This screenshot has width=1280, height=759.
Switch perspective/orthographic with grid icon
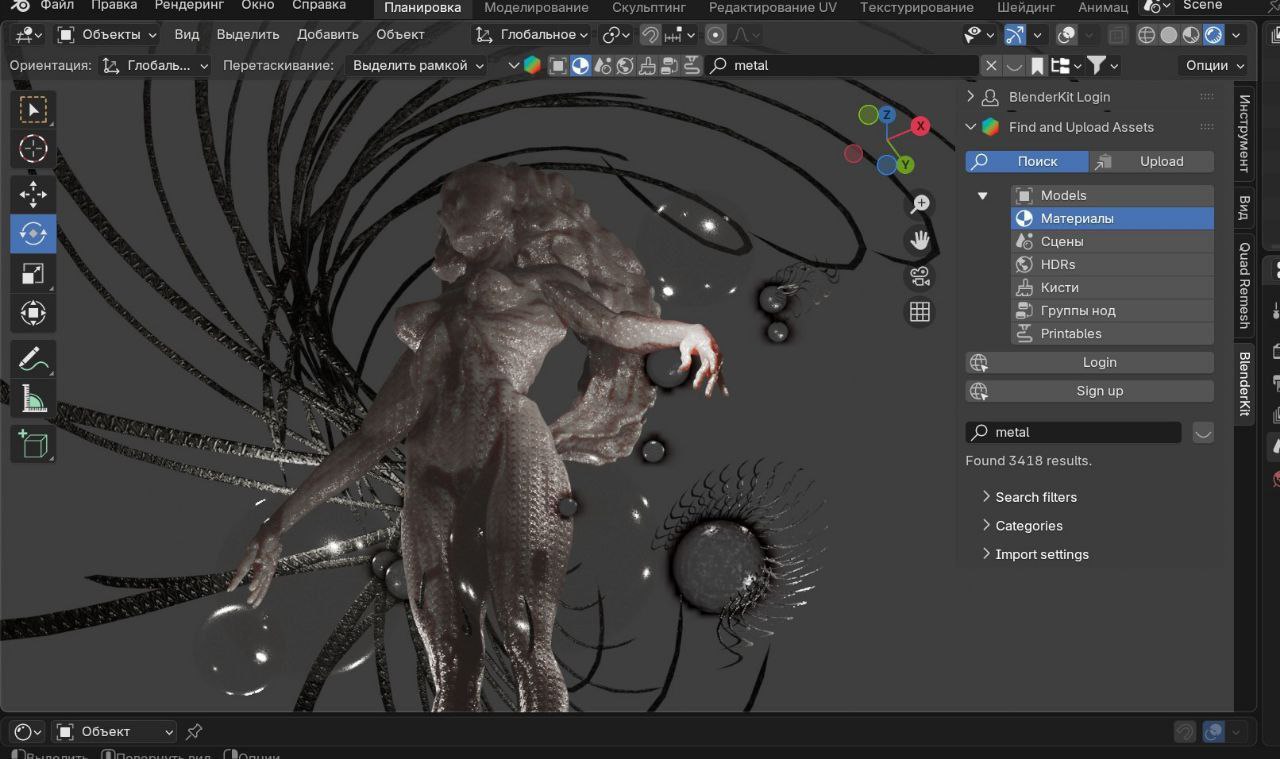(919, 312)
